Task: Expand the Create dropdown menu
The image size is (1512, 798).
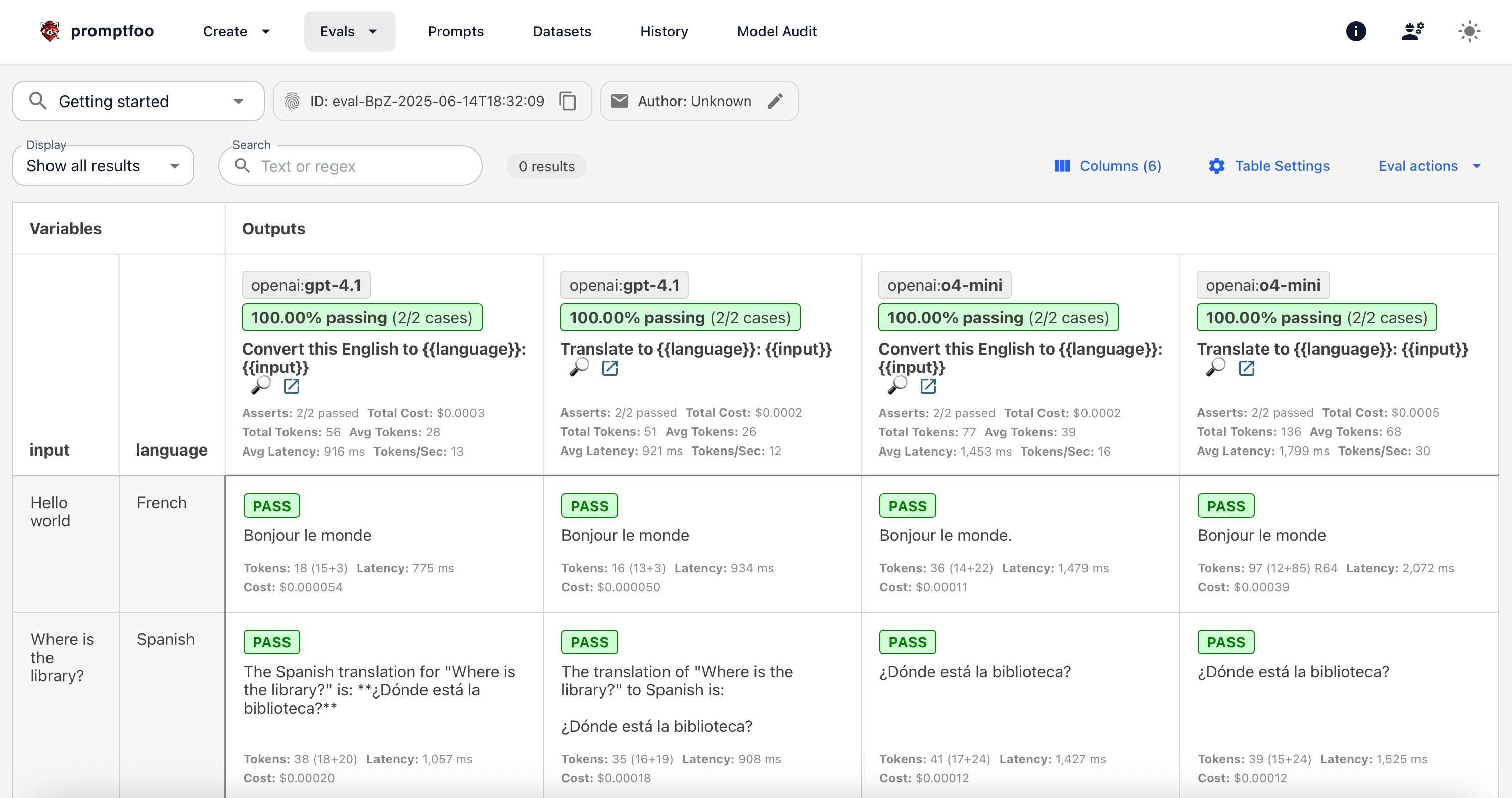Action: (x=236, y=31)
